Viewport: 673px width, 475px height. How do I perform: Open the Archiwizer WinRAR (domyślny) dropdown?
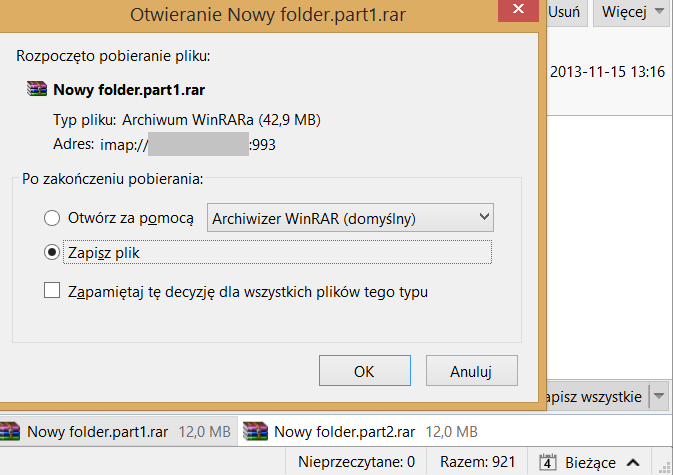point(350,218)
